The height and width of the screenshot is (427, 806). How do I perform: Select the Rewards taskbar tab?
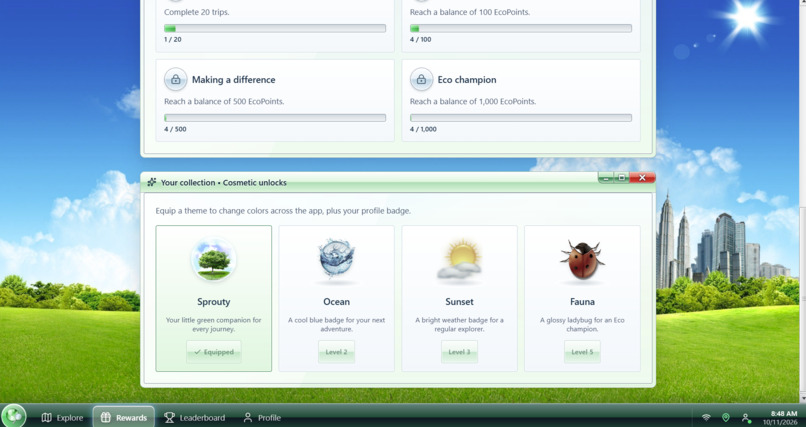(123, 417)
